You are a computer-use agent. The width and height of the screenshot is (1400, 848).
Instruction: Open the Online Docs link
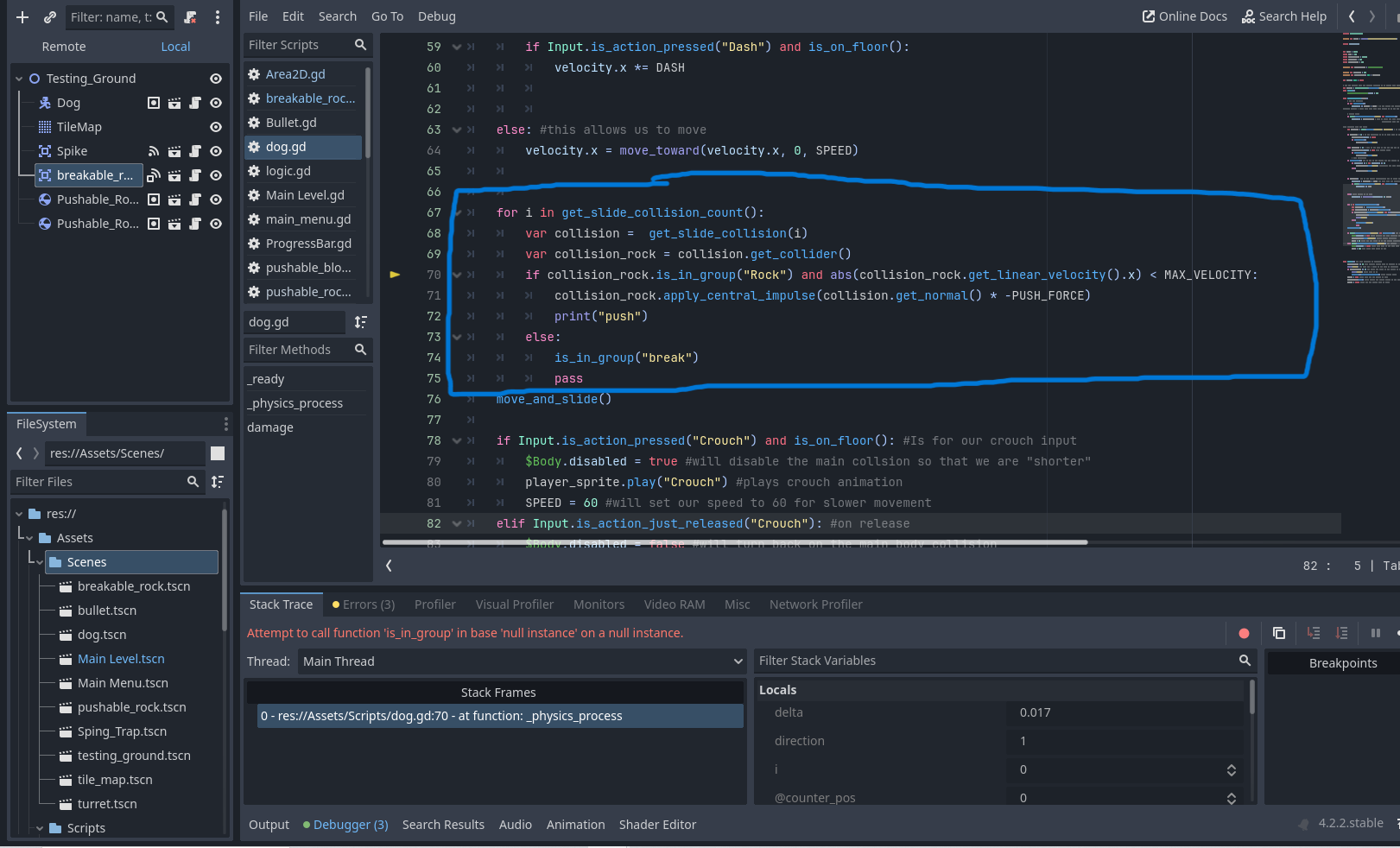[1184, 16]
